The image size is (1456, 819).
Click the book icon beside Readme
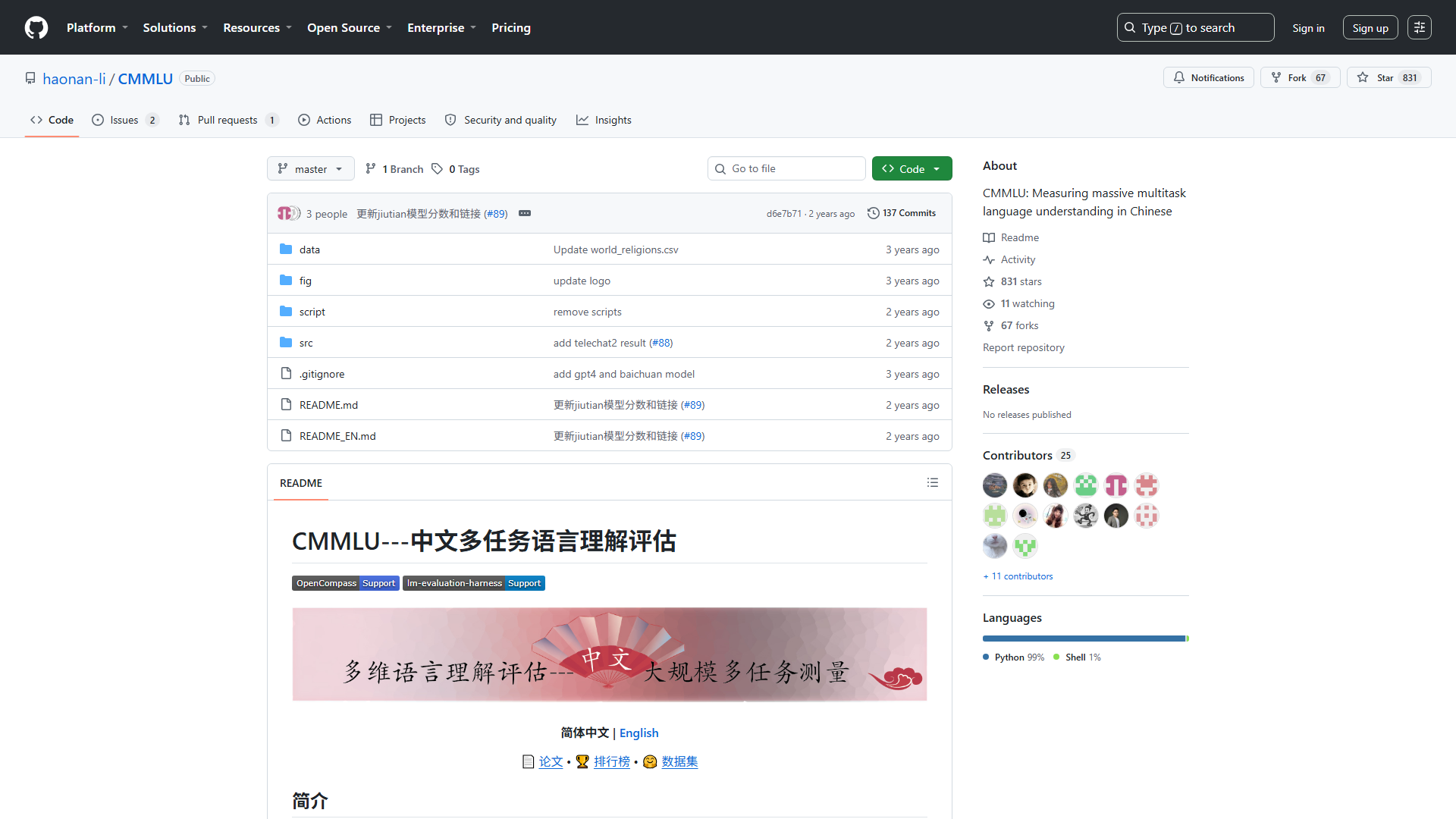[989, 237]
